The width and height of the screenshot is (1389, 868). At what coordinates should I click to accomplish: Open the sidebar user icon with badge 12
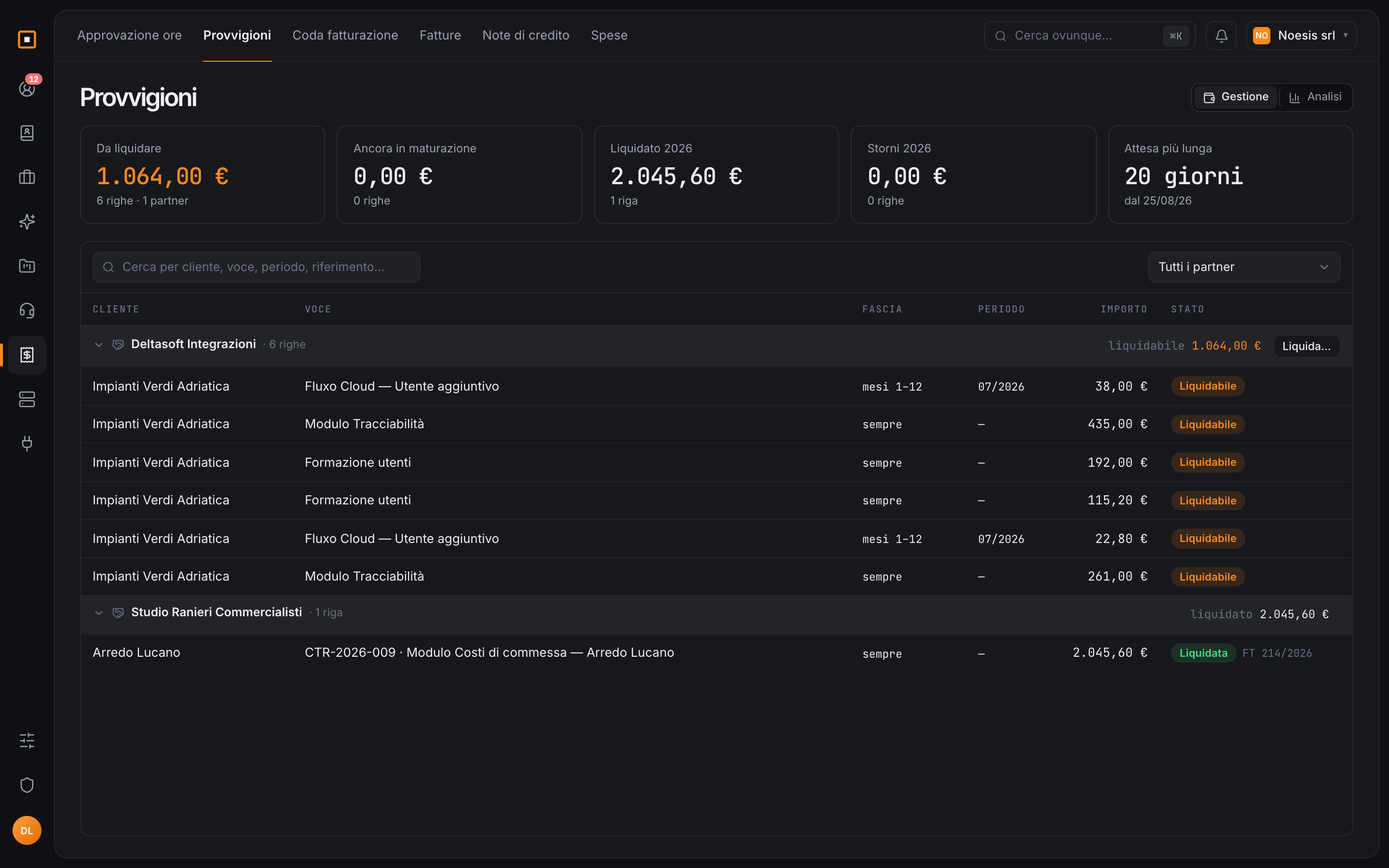coord(27,88)
